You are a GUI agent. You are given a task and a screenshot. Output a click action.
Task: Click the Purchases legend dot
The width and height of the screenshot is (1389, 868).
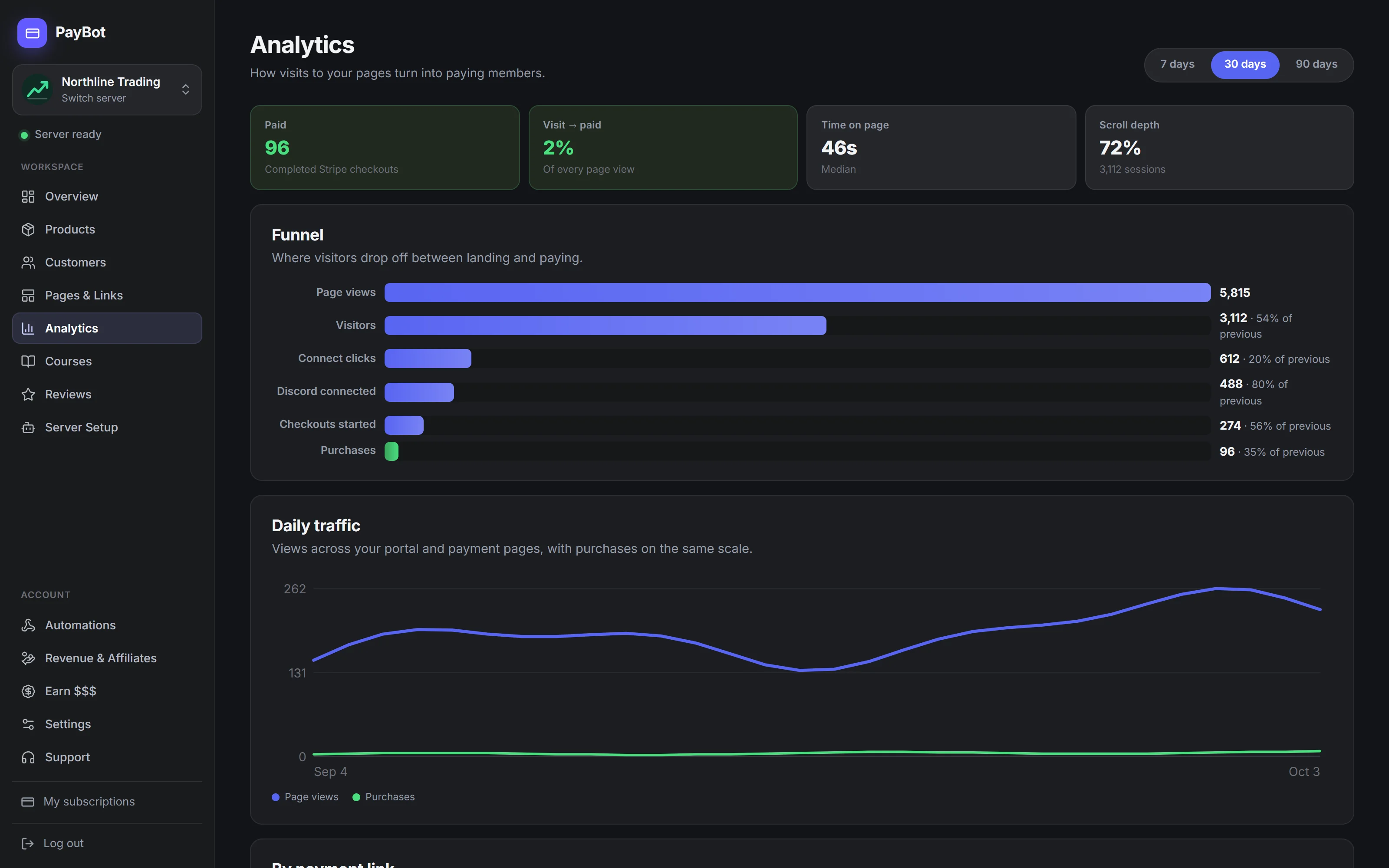356,797
